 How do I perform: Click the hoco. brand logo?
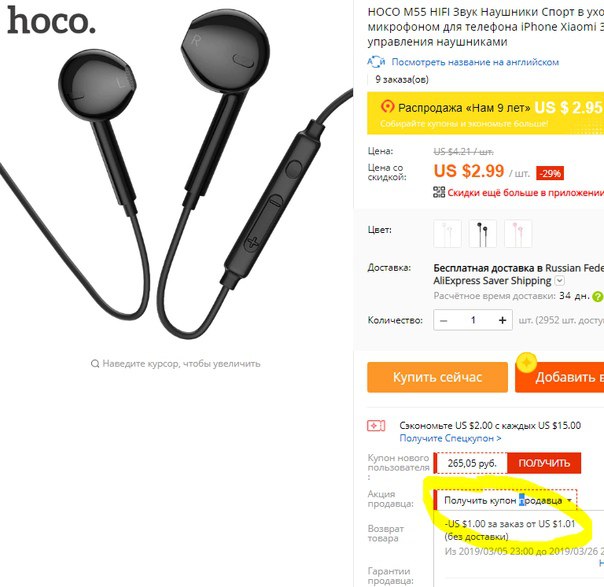[x=51, y=21]
